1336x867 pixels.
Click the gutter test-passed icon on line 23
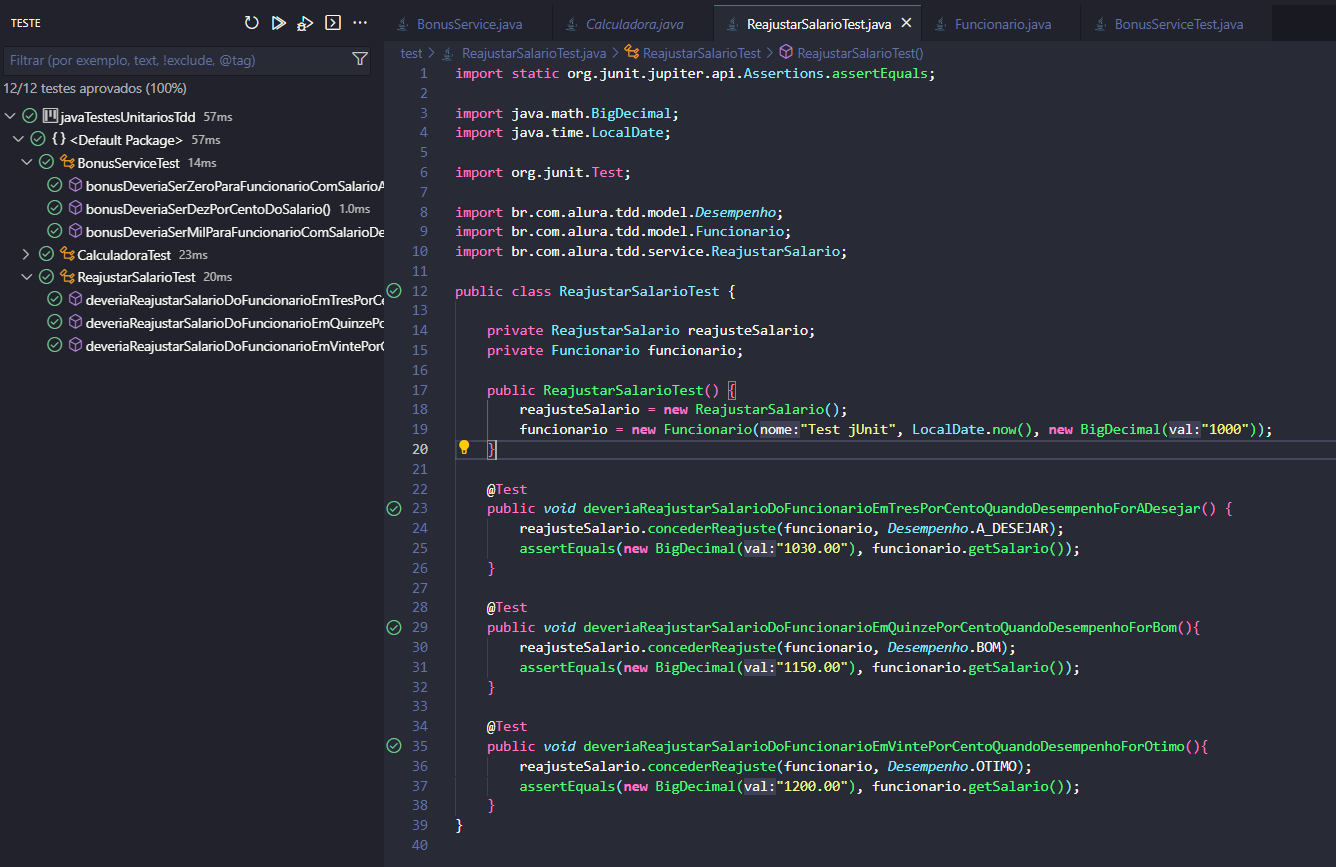pyautogui.click(x=394, y=508)
